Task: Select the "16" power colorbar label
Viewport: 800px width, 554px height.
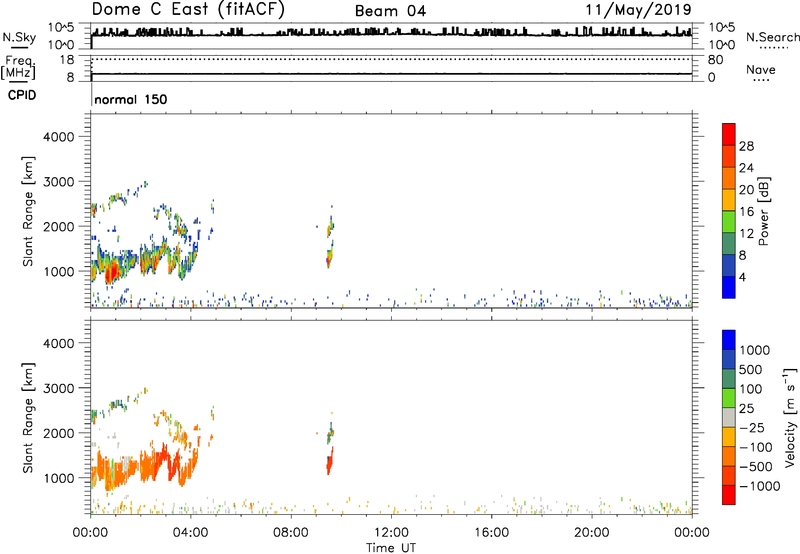Action: tap(746, 212)
